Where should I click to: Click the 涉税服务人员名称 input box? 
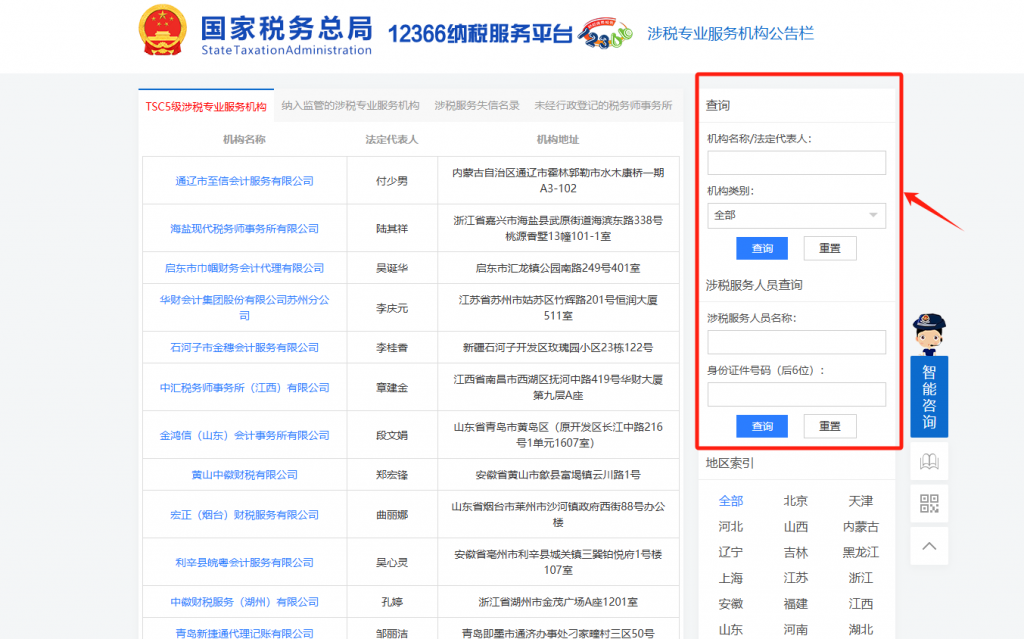coord(796,342)
